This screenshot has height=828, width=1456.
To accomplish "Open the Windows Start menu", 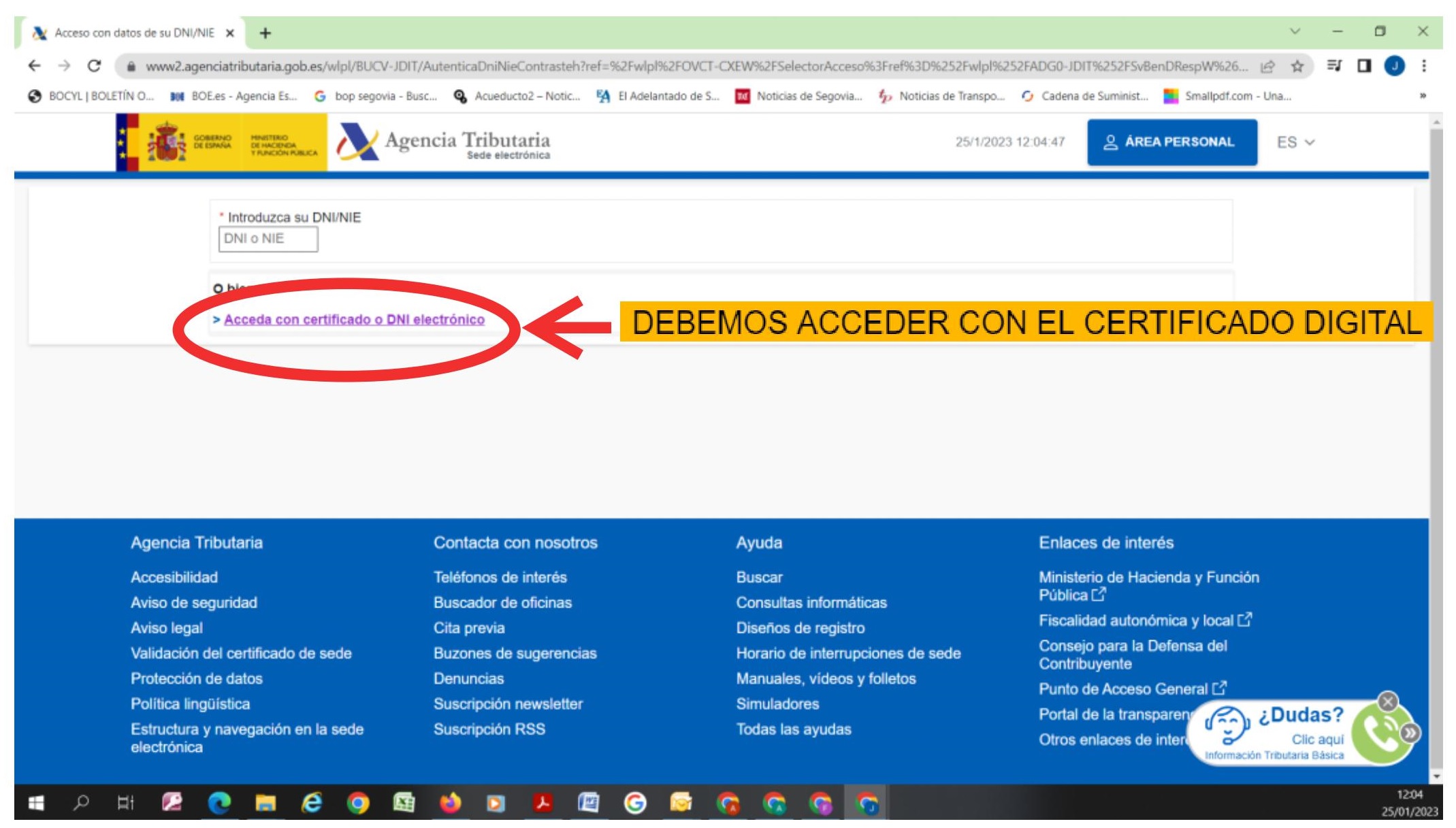I will (x=36, y=804).
